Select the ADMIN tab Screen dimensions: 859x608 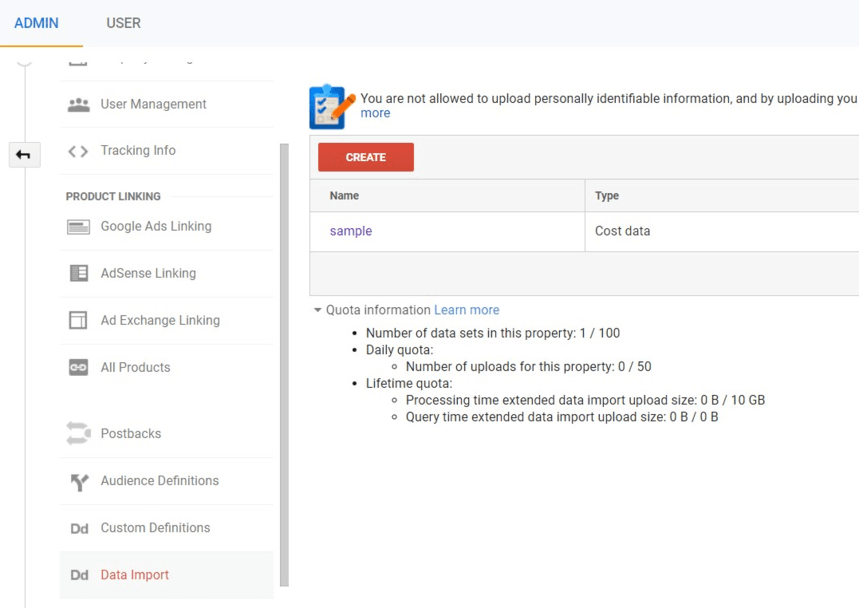[36, 23]
